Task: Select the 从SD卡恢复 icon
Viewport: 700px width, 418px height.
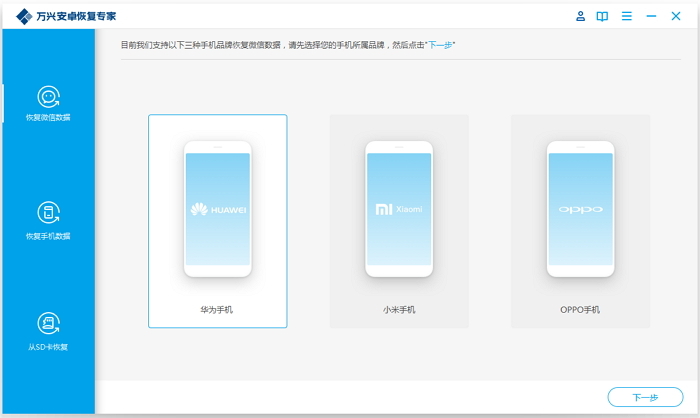Action: click(x=48, y=323)
